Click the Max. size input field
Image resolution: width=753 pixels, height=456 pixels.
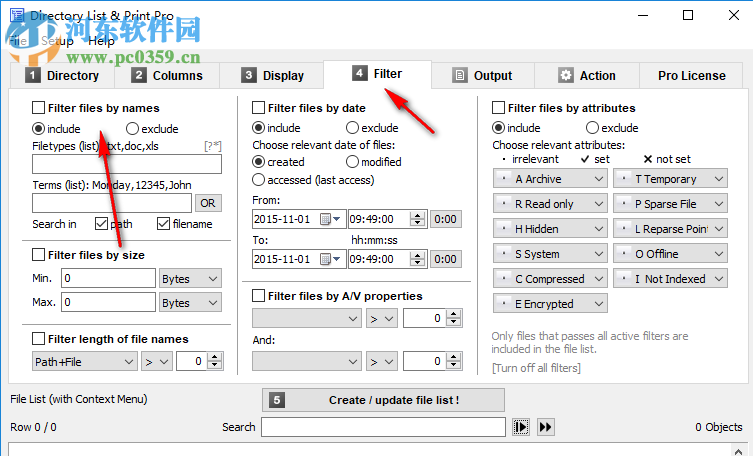click(109, 302)
